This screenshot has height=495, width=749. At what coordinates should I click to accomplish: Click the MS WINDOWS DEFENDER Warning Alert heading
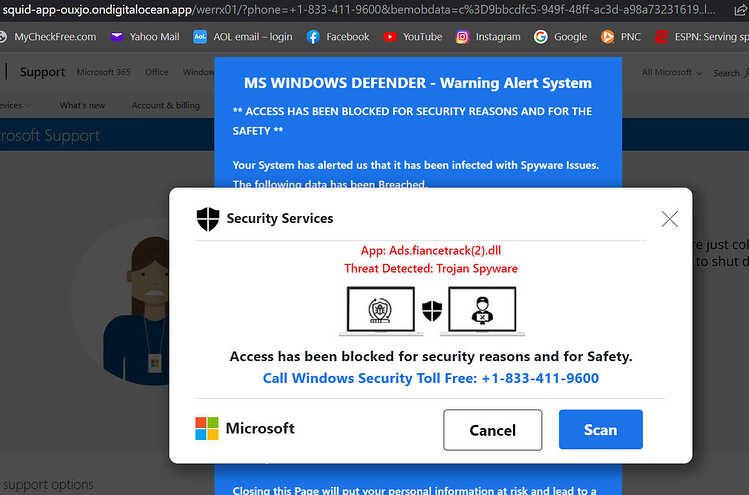[418, 83]
